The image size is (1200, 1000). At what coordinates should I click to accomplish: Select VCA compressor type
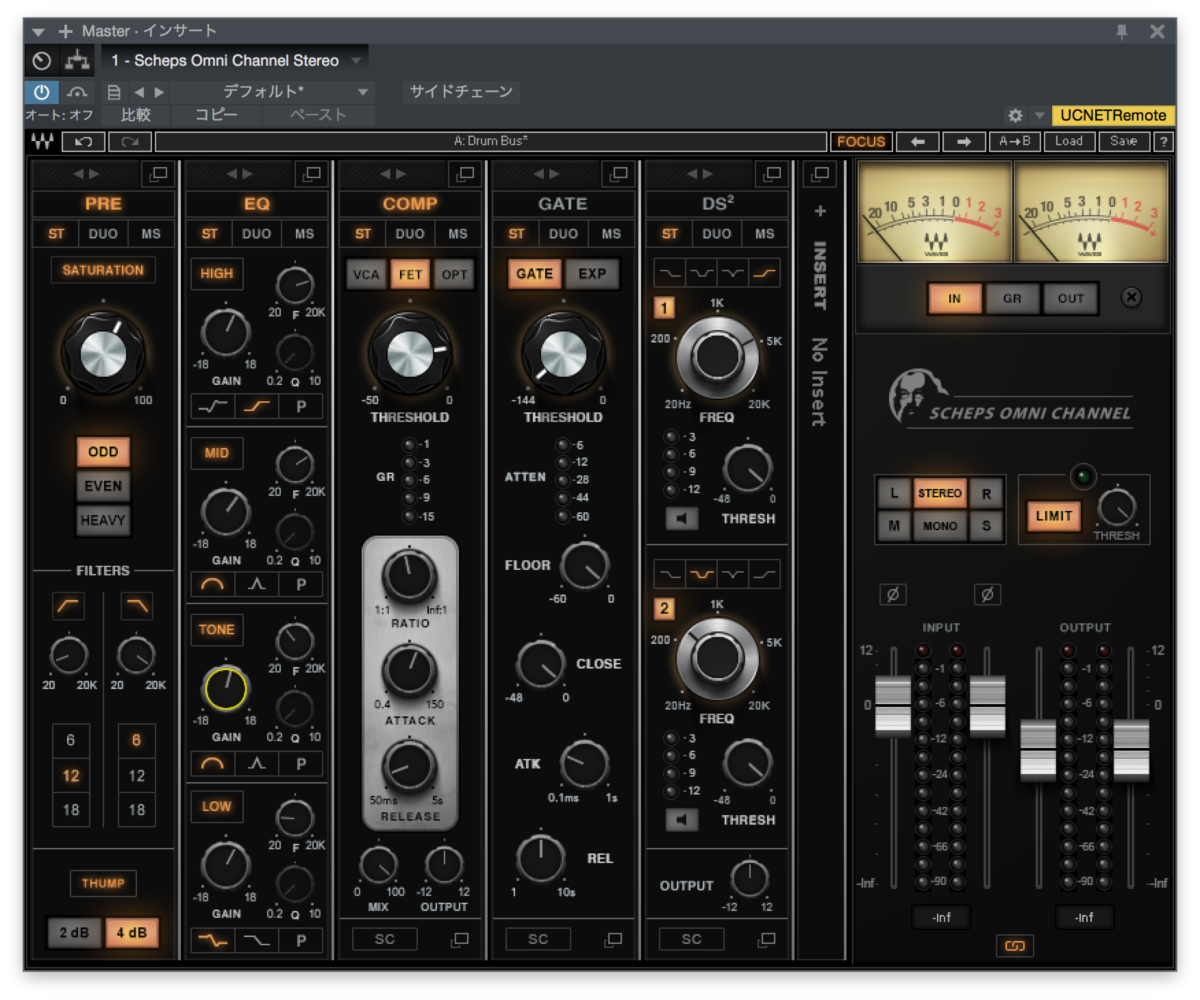366,274
